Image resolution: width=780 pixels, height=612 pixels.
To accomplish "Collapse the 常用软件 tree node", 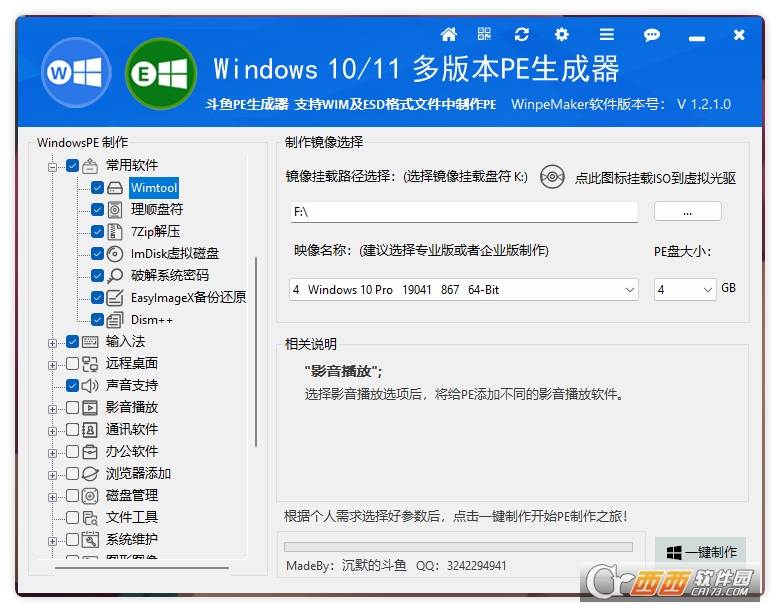I will [52, 167].
